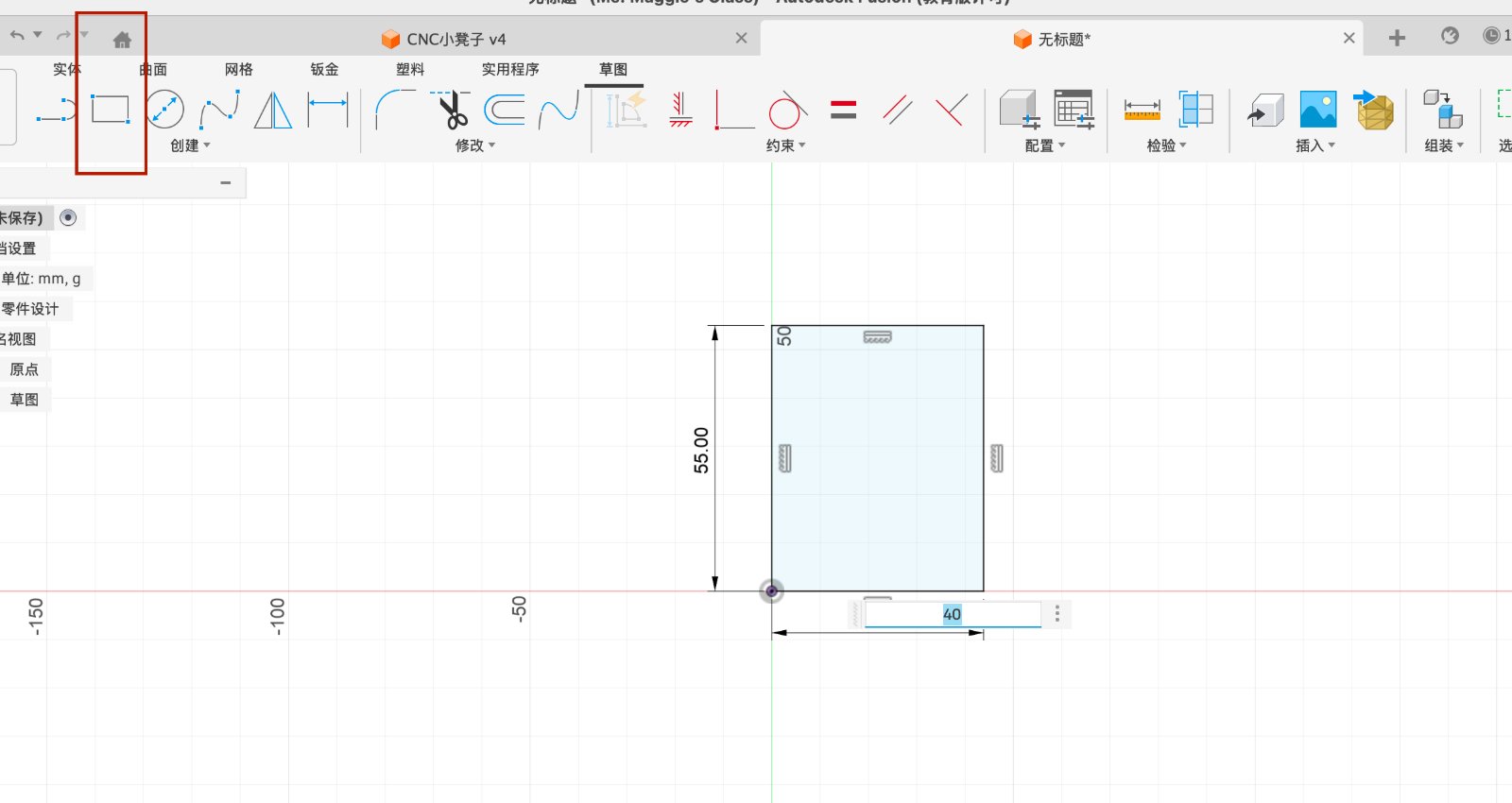This screenshot has height=803, width=1512.
Task: Click the Configure model box icon
Action: pos(1020,110)
